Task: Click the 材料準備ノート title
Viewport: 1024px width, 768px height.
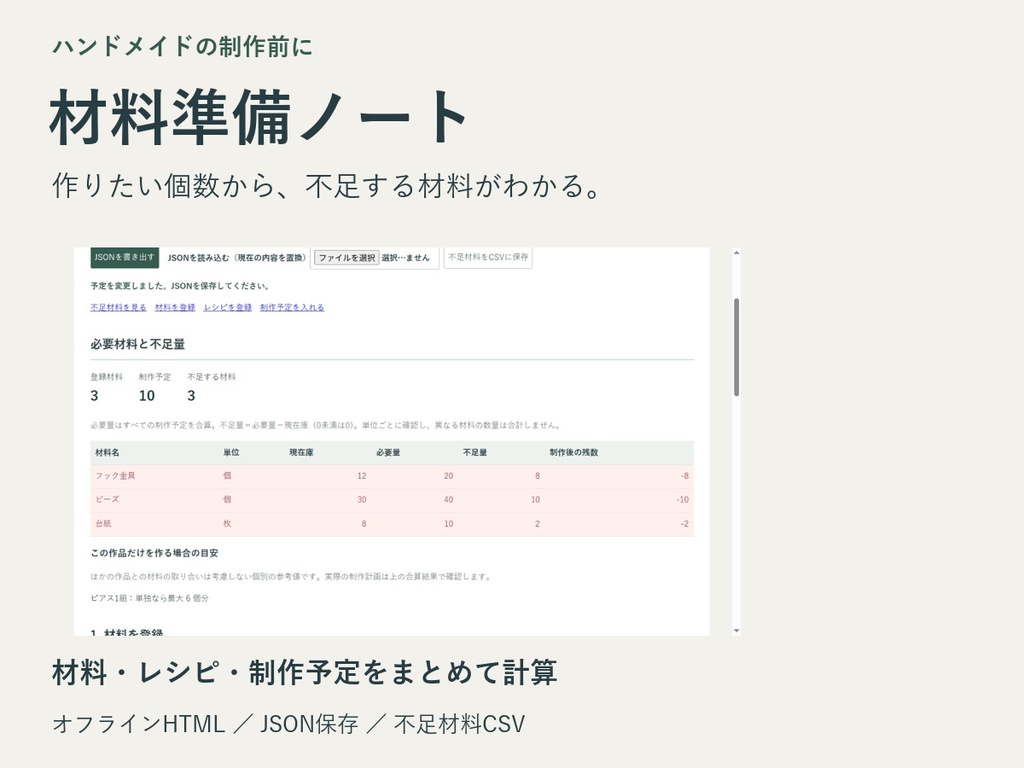Action: [x=259, y=118]
